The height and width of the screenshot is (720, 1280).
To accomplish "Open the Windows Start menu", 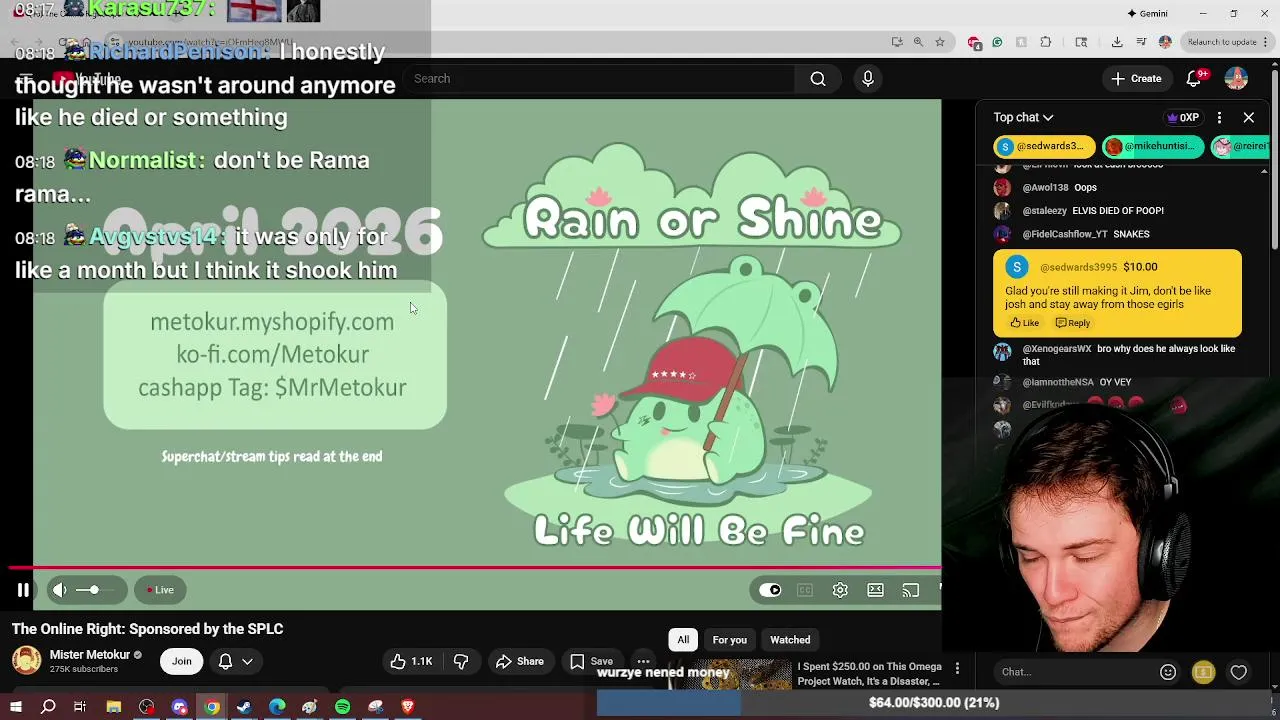I will click(15, 707).
